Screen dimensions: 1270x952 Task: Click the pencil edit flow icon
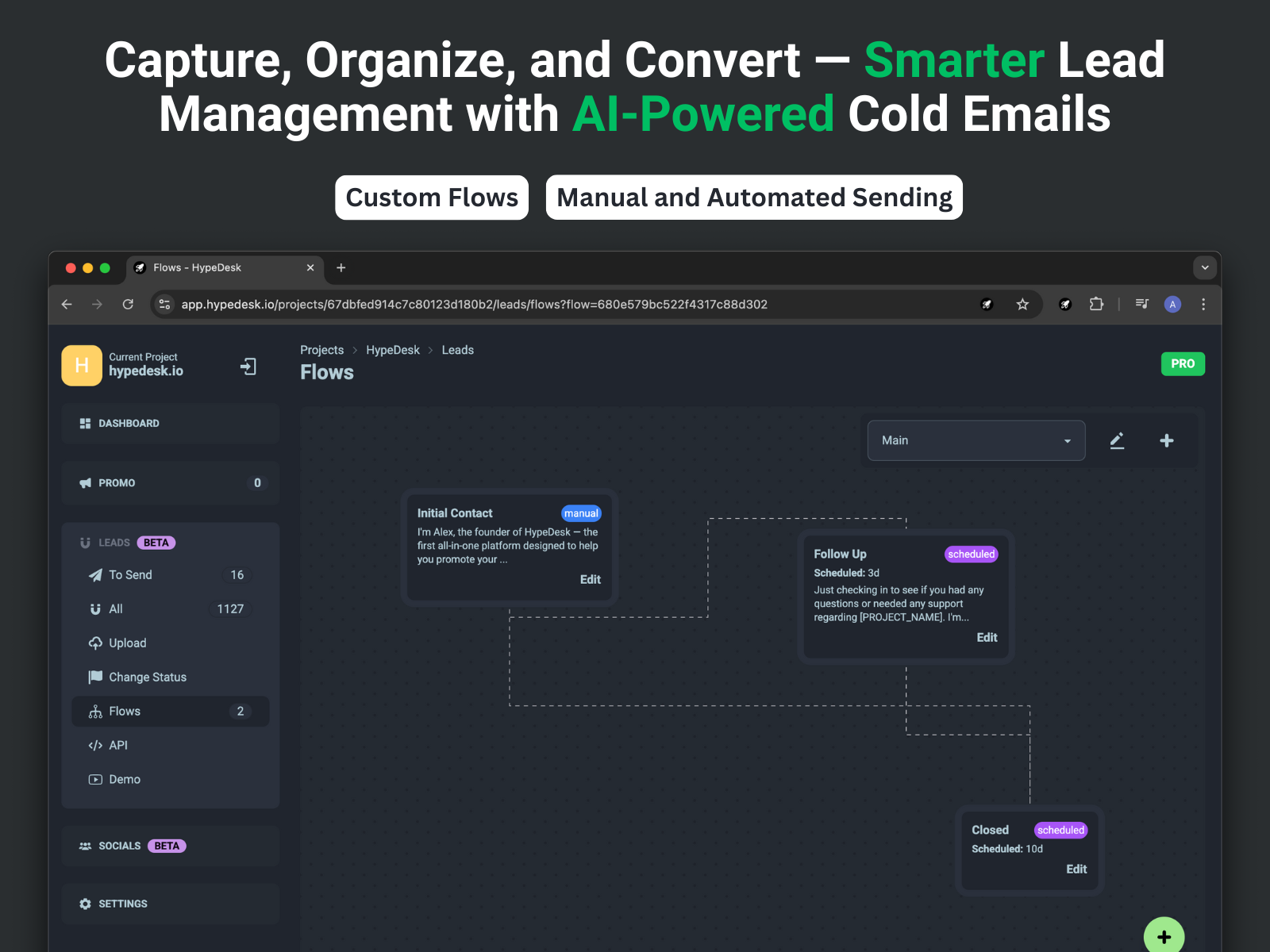pos(1117,441)
